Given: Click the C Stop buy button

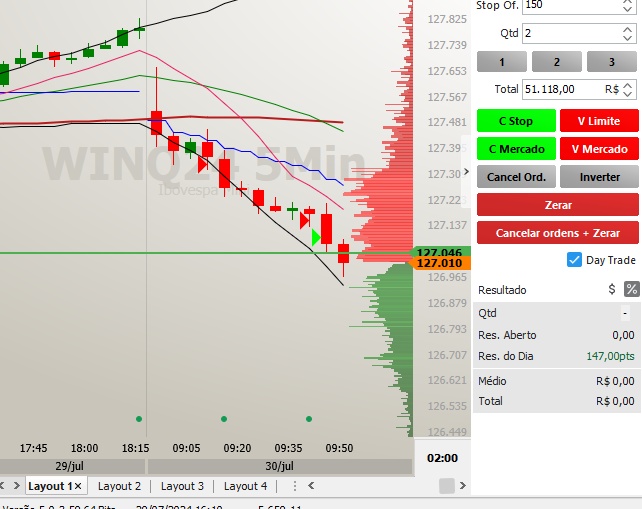Looking at the screenshot, I should point(516,121).
